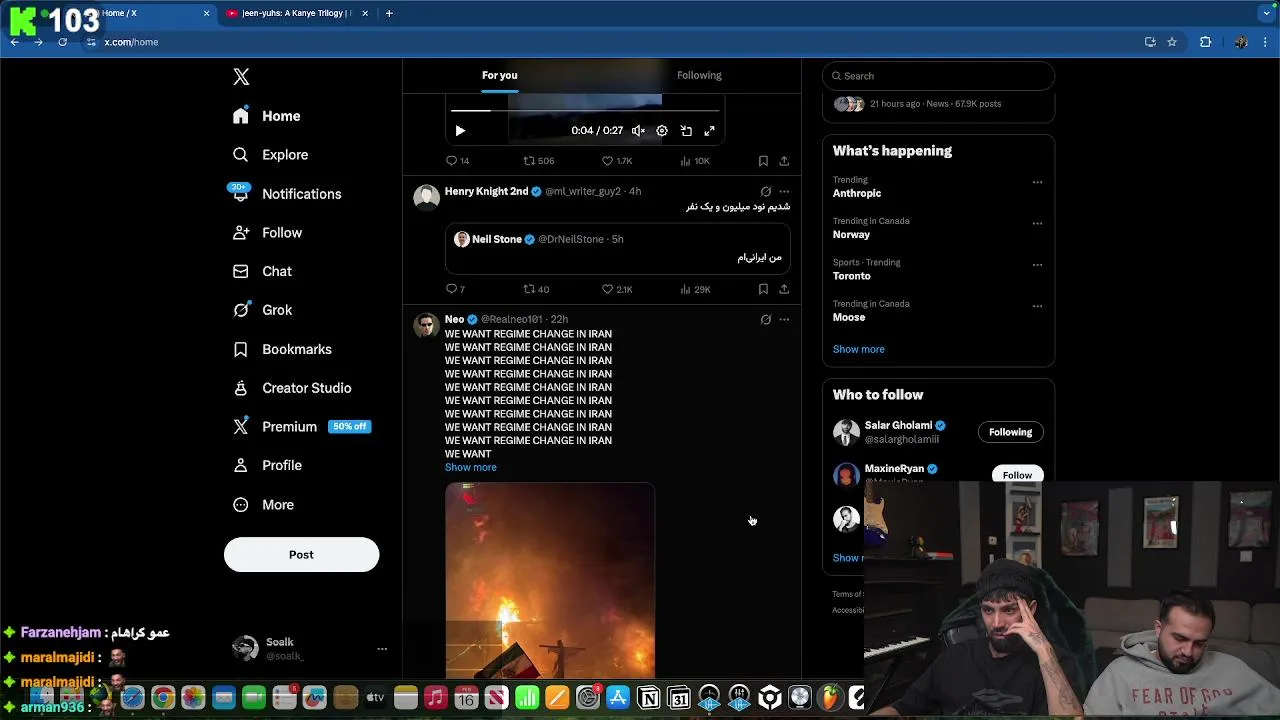Bookmark this page with star icon
This screenshot has width=1280, height=720.
click(x=1172, y=42)
